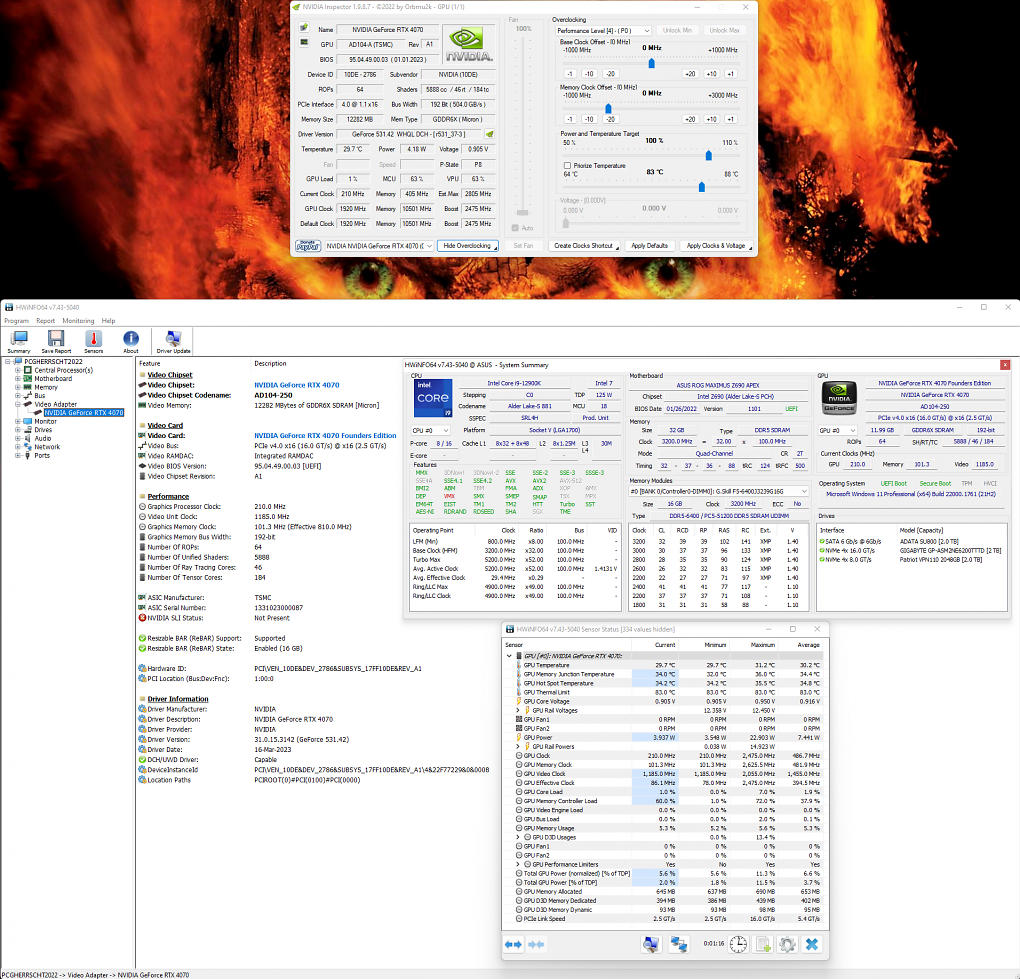
Task: Open the Sensors thermometer toolbar icon
Action: tap(93, 341)
